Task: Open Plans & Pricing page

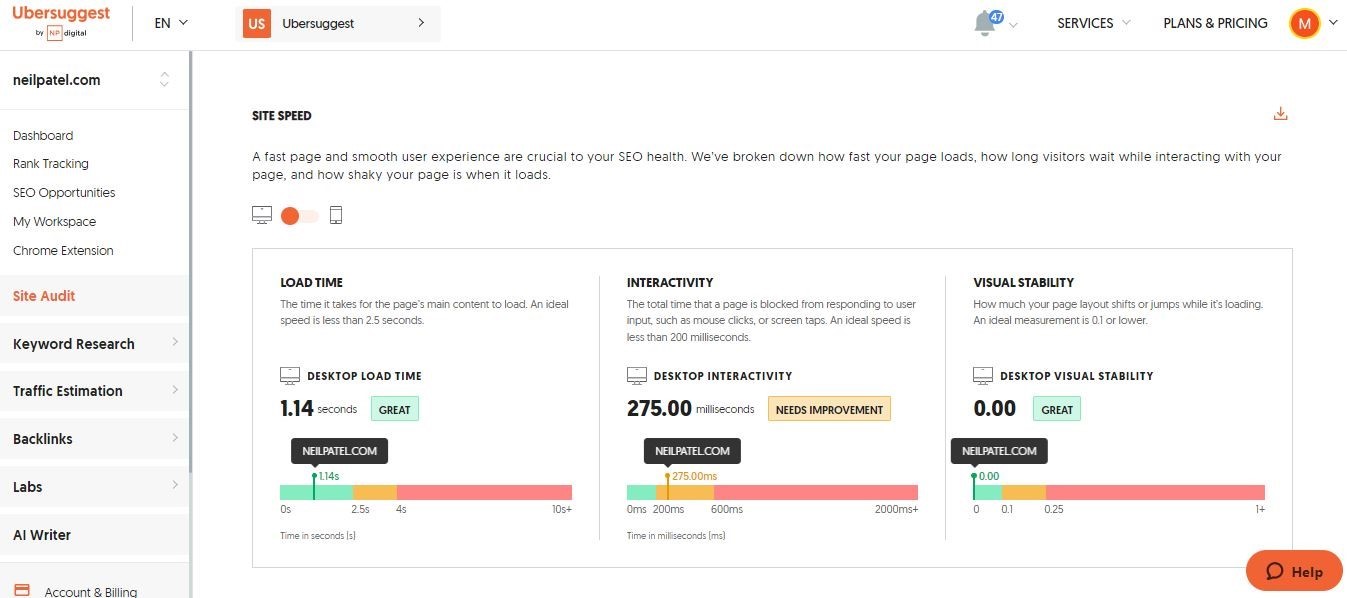Action: [x=1215, y=23]
